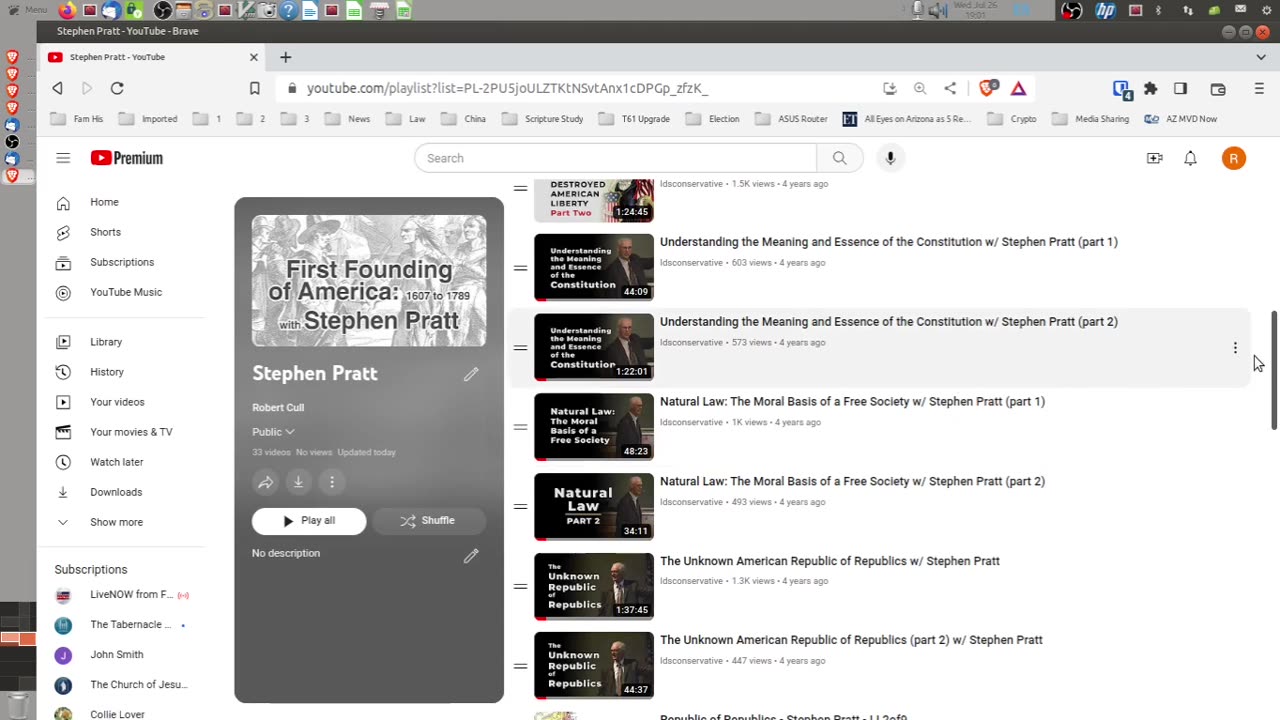The height and width of the screenshot is (720, 1280).
Task: Open YouTube notifications bell
Action: (1190, 158)
